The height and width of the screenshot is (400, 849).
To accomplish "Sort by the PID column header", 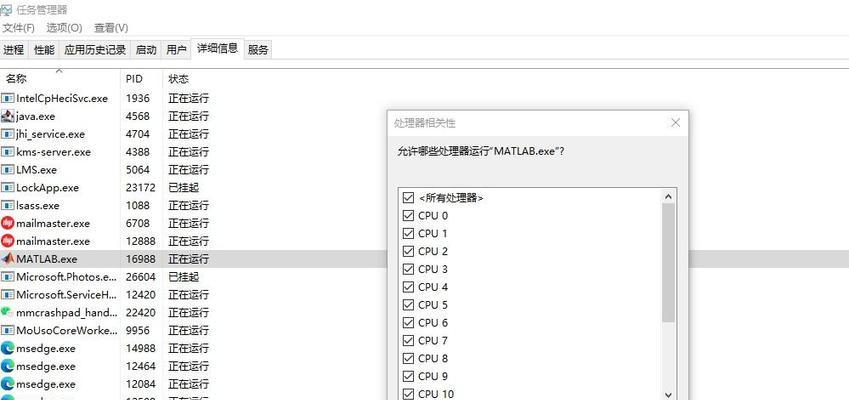I will pos(141,79).
